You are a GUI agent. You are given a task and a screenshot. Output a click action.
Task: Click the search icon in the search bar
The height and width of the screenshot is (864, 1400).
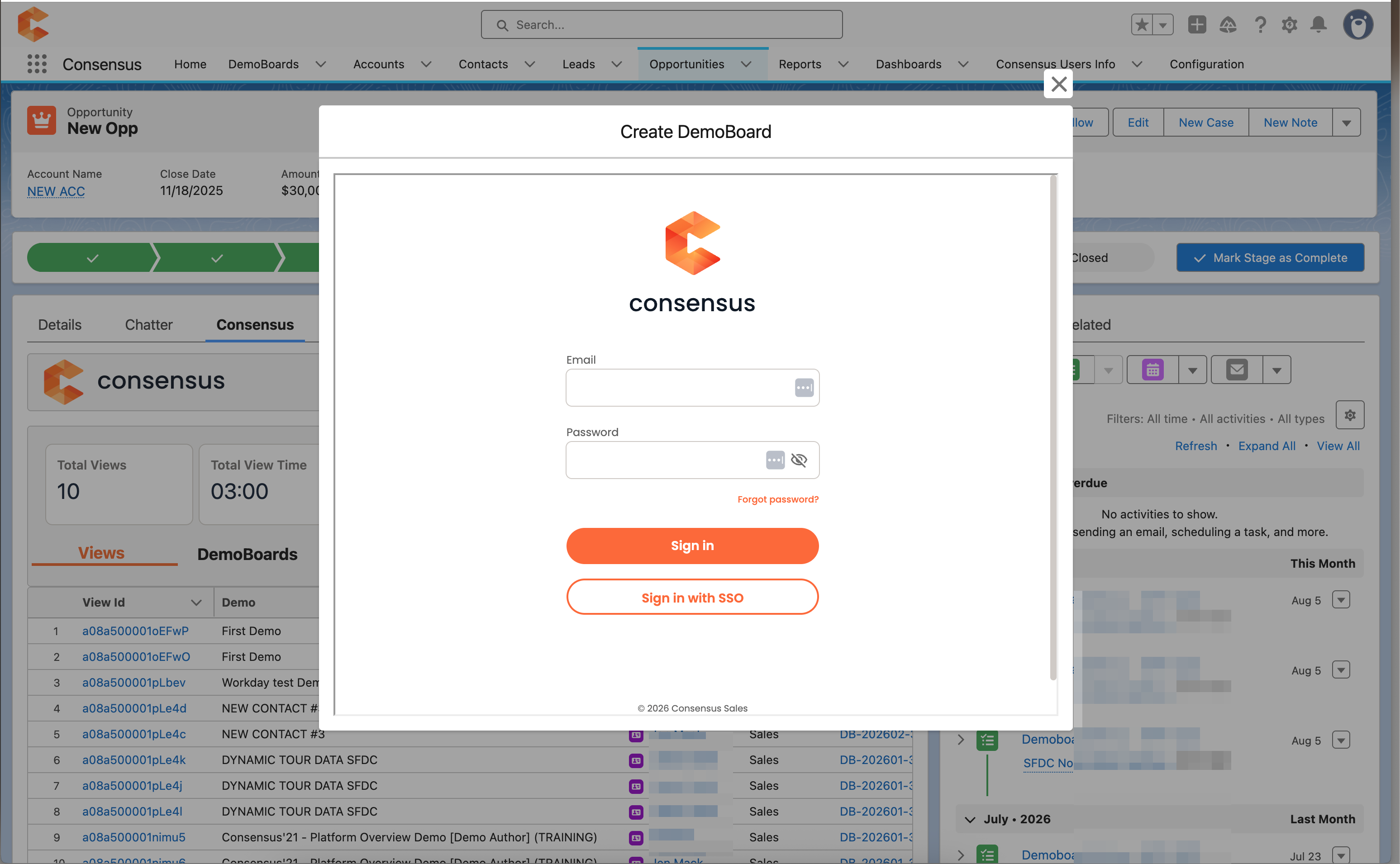[502, 25]
